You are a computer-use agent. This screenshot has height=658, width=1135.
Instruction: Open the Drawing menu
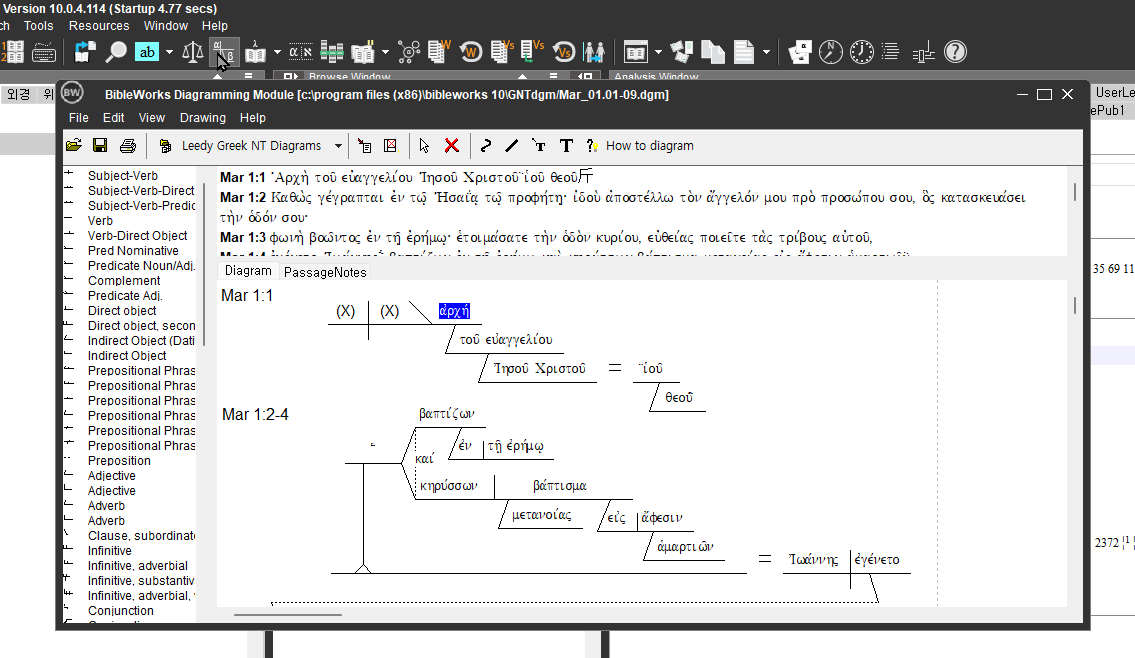[x=202, y=117]
